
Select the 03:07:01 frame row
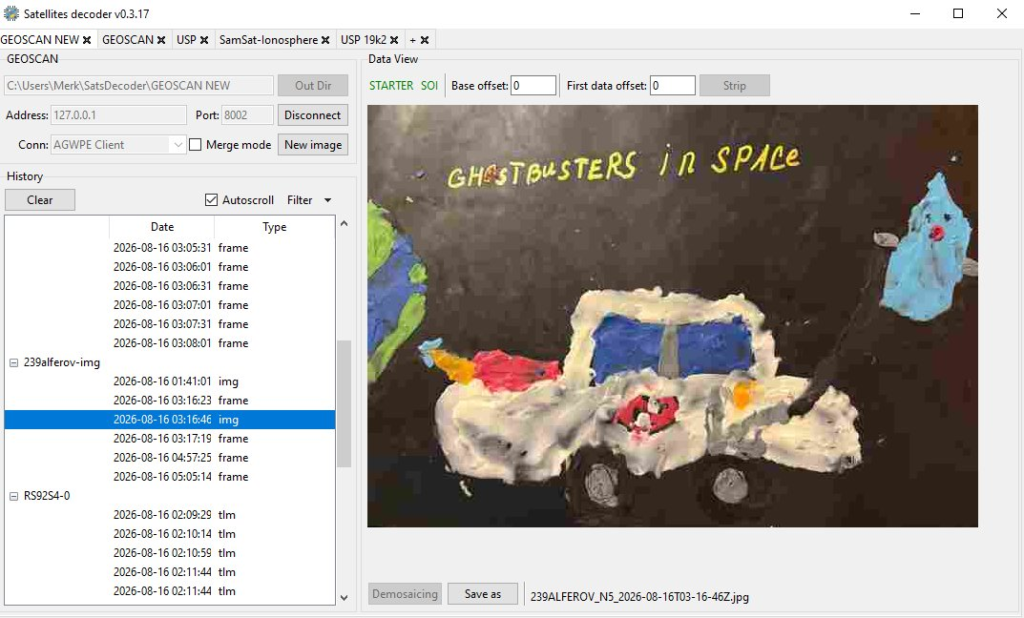170,305
